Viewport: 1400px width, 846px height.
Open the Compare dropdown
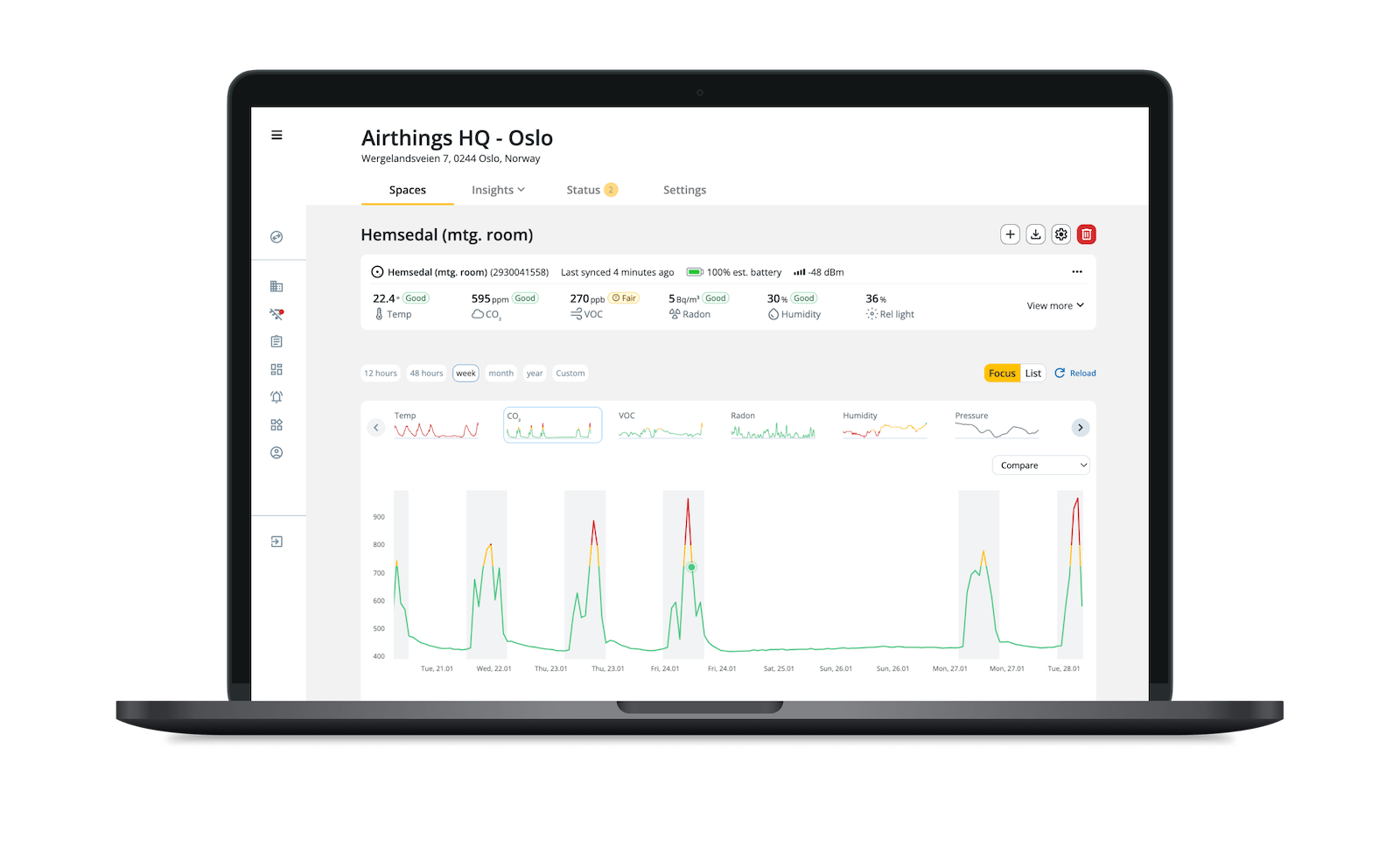(x=1041, y=465)
